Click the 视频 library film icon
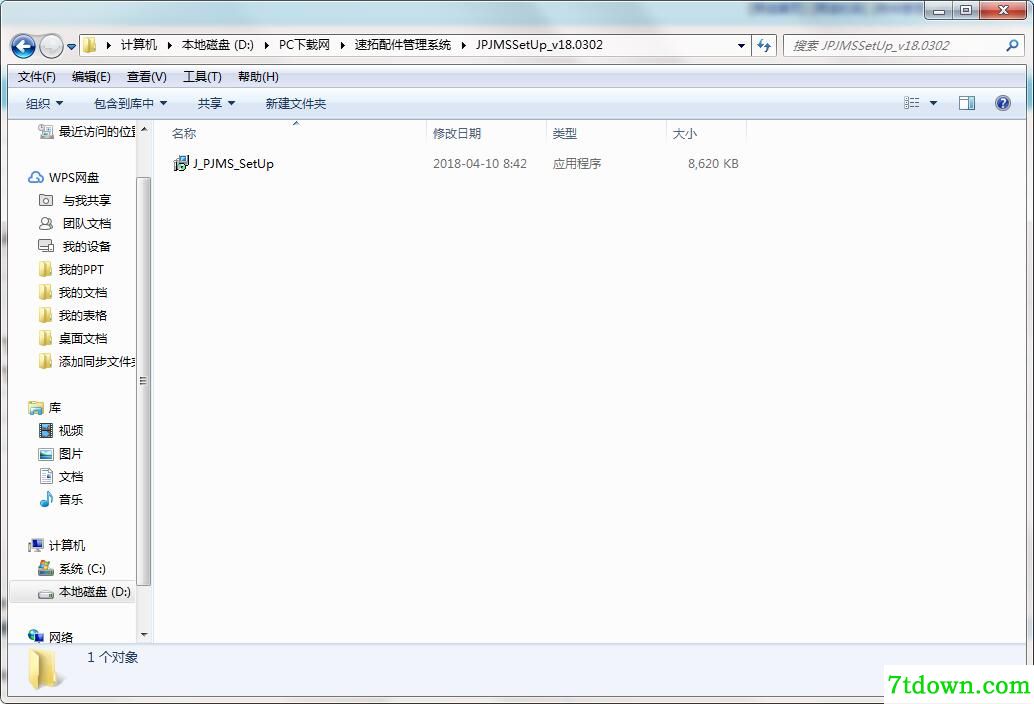Image resolution: width=1034 pixels, height=704 pixels. click(46, 430)
